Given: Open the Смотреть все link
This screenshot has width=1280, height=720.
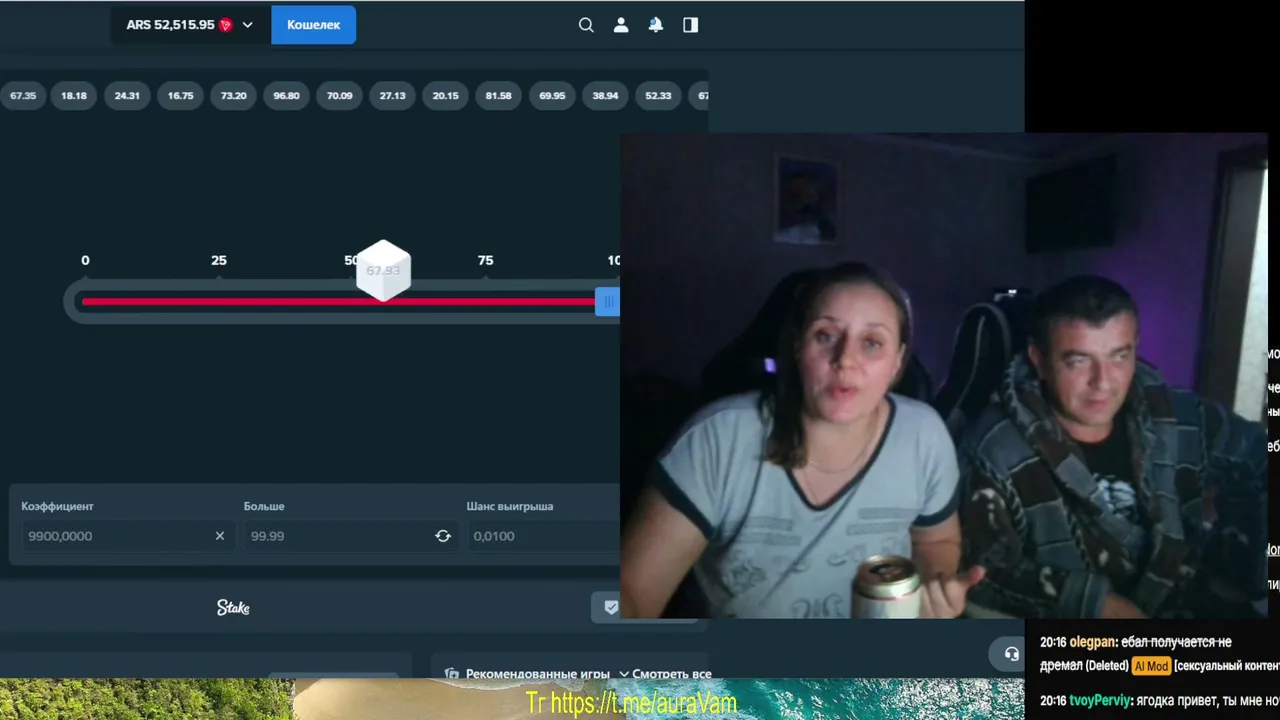Looking at the screenshot, I should click(672, 674).
